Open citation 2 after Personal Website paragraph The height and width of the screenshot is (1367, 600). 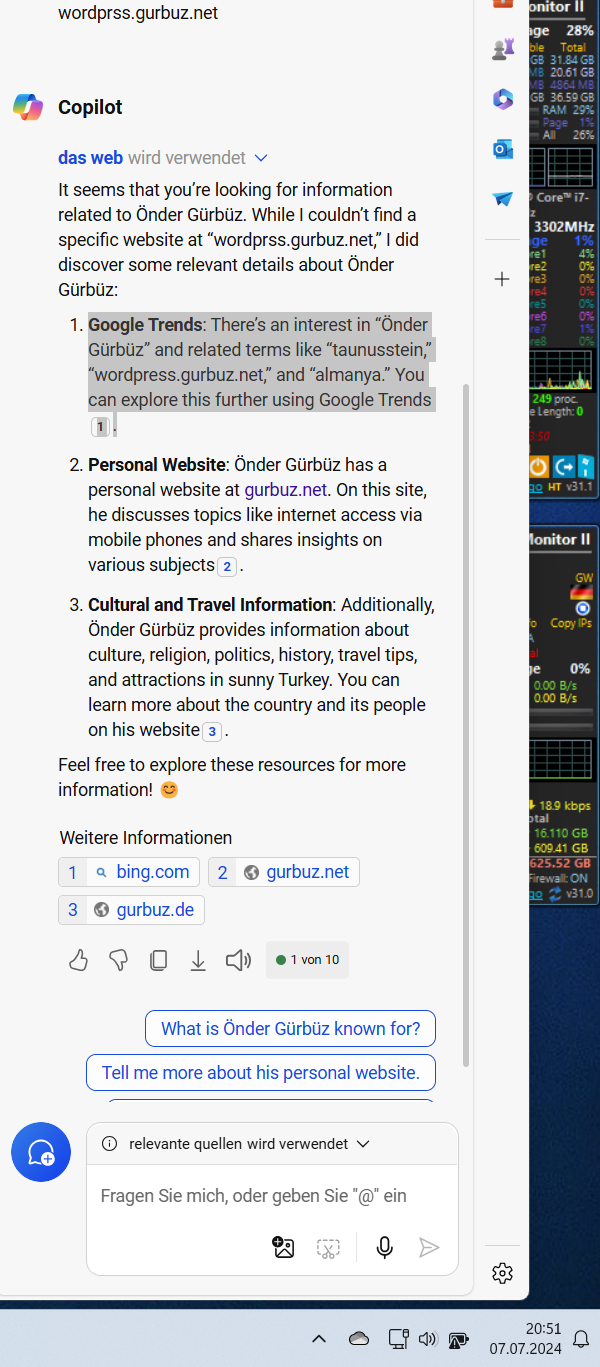click(227, 567)
